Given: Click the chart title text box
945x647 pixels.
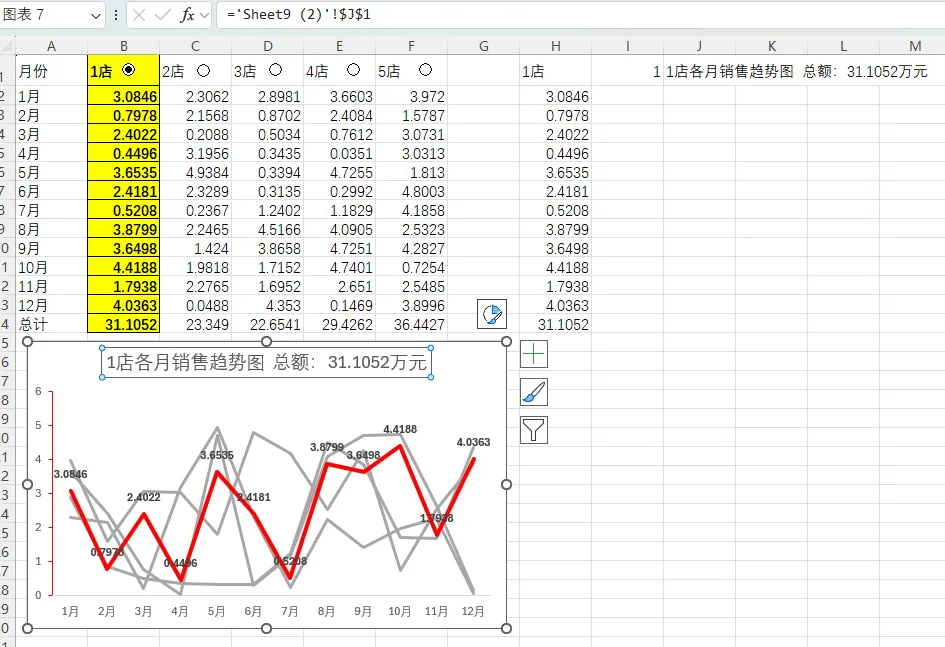Looking at the screenshot, I should click(x=266, y=362).
